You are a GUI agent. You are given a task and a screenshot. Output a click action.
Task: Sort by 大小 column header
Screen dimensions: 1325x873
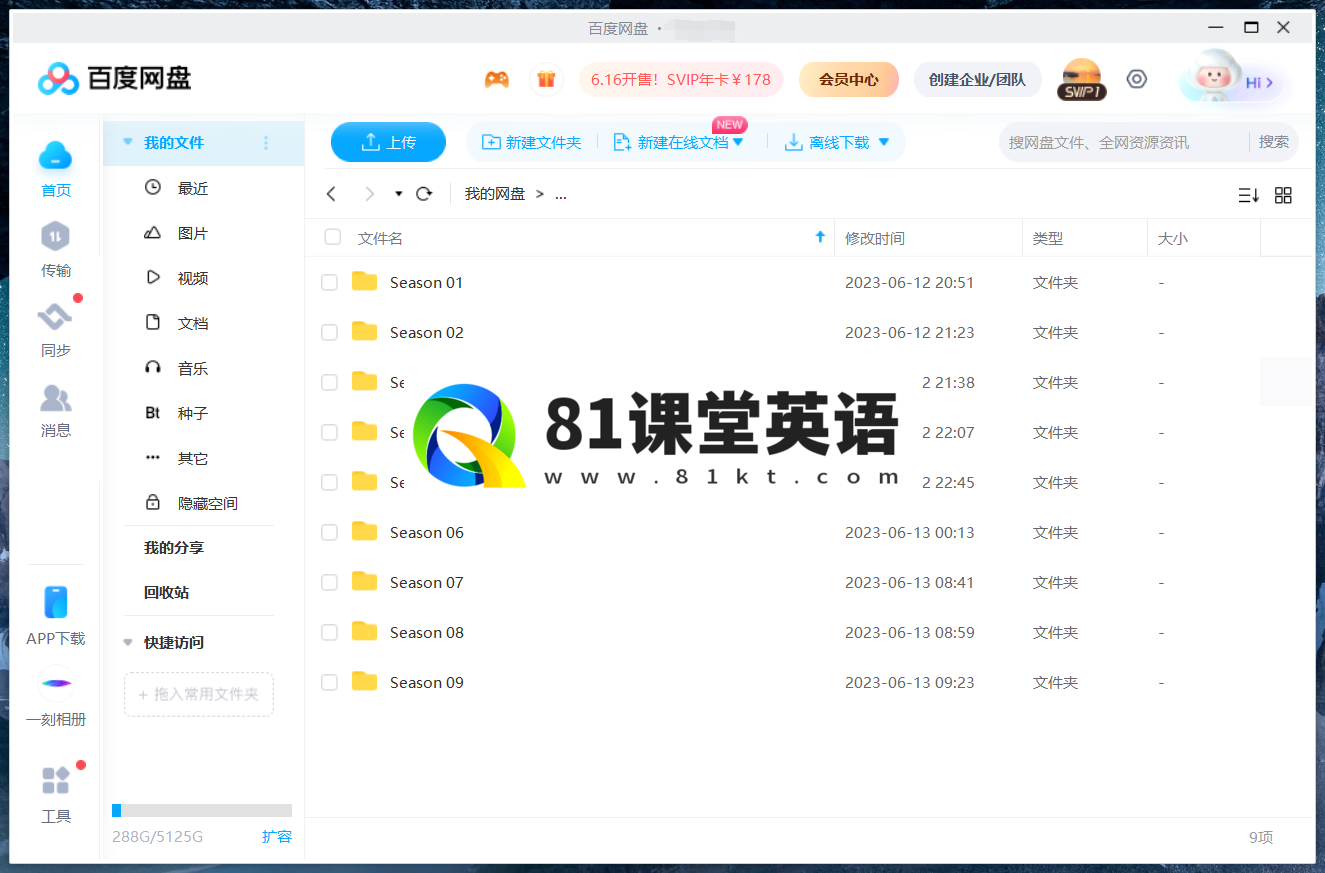tap(1173, 238)
